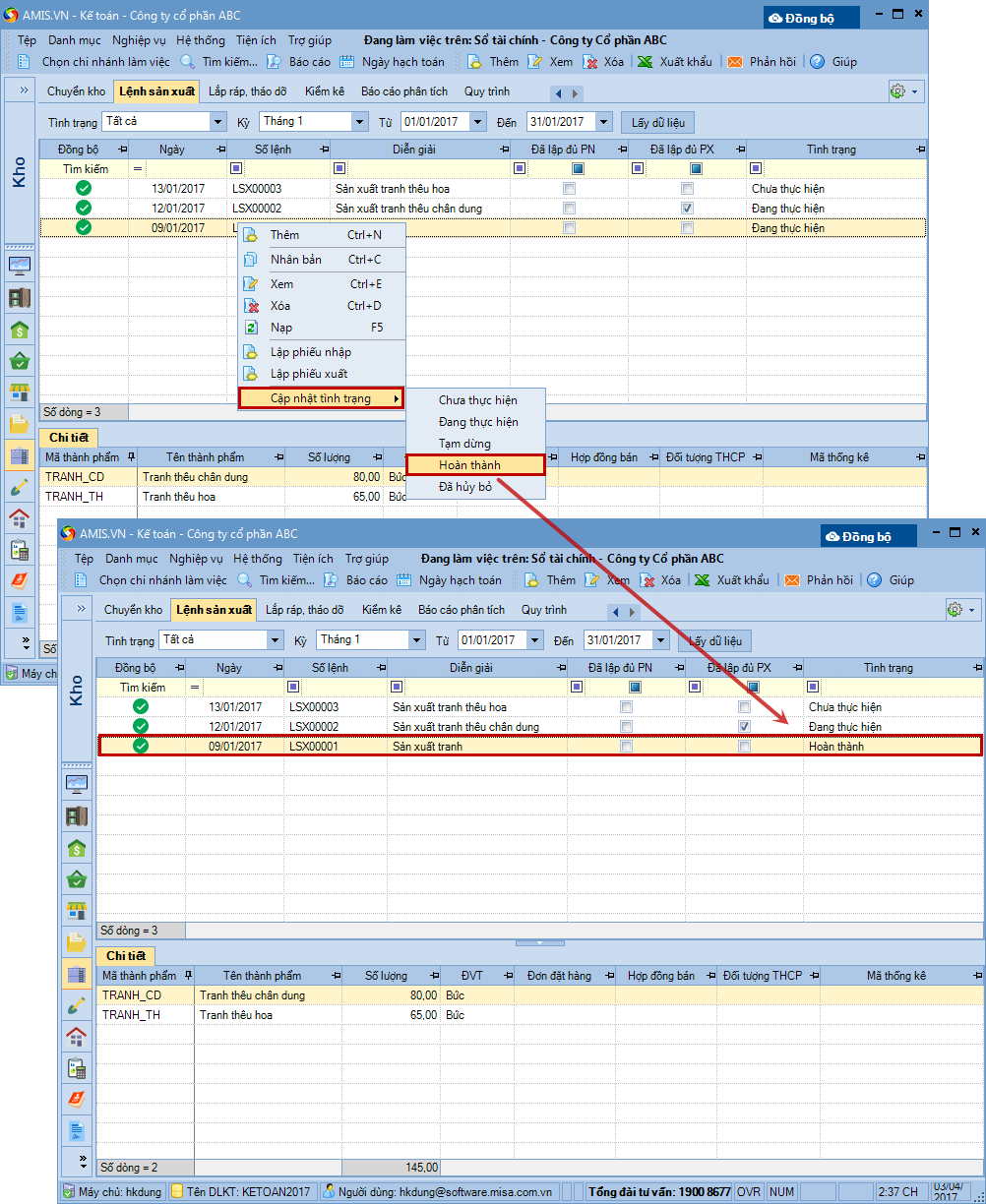Viewport: 986px width, 1204px height.
Task: Expand the Kho sidebar using the front window's double-arrow
Action: 77,610
